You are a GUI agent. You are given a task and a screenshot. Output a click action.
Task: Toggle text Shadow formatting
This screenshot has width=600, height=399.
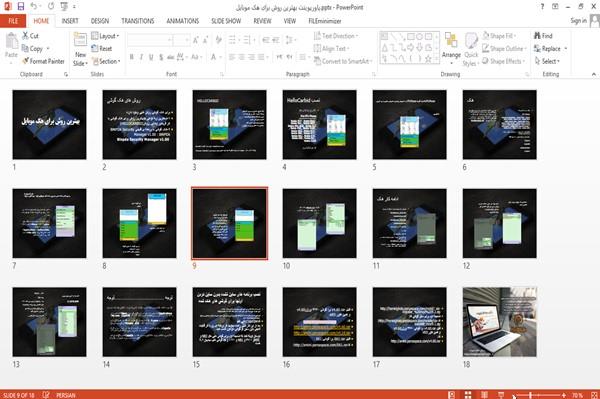pyautogui.click(x=161, y=57)
